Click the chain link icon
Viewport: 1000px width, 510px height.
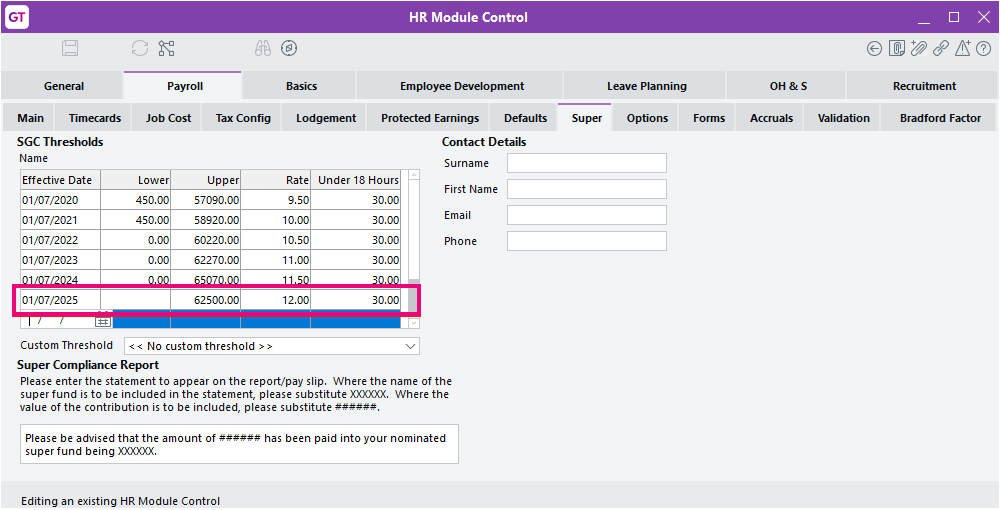click(x=941, y=48)
